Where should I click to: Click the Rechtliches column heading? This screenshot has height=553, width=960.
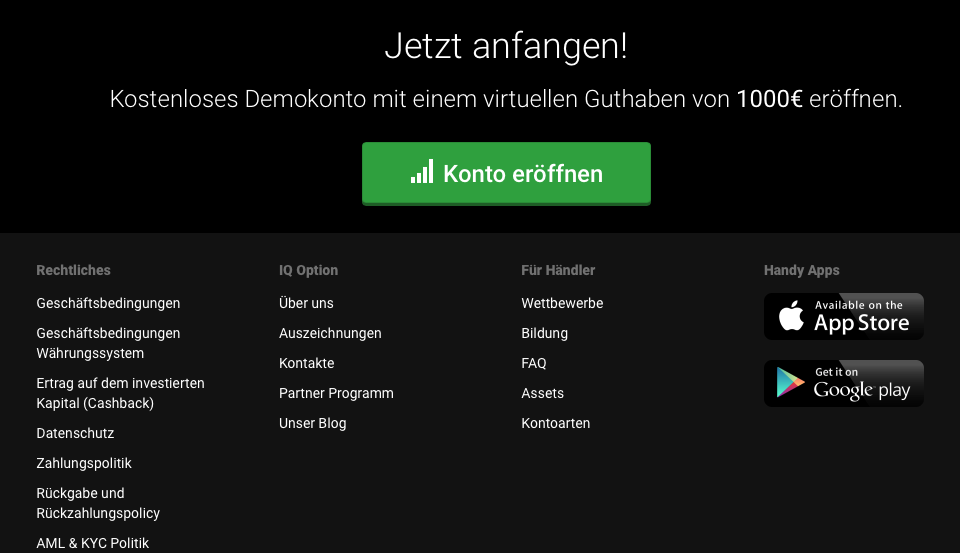73,270
